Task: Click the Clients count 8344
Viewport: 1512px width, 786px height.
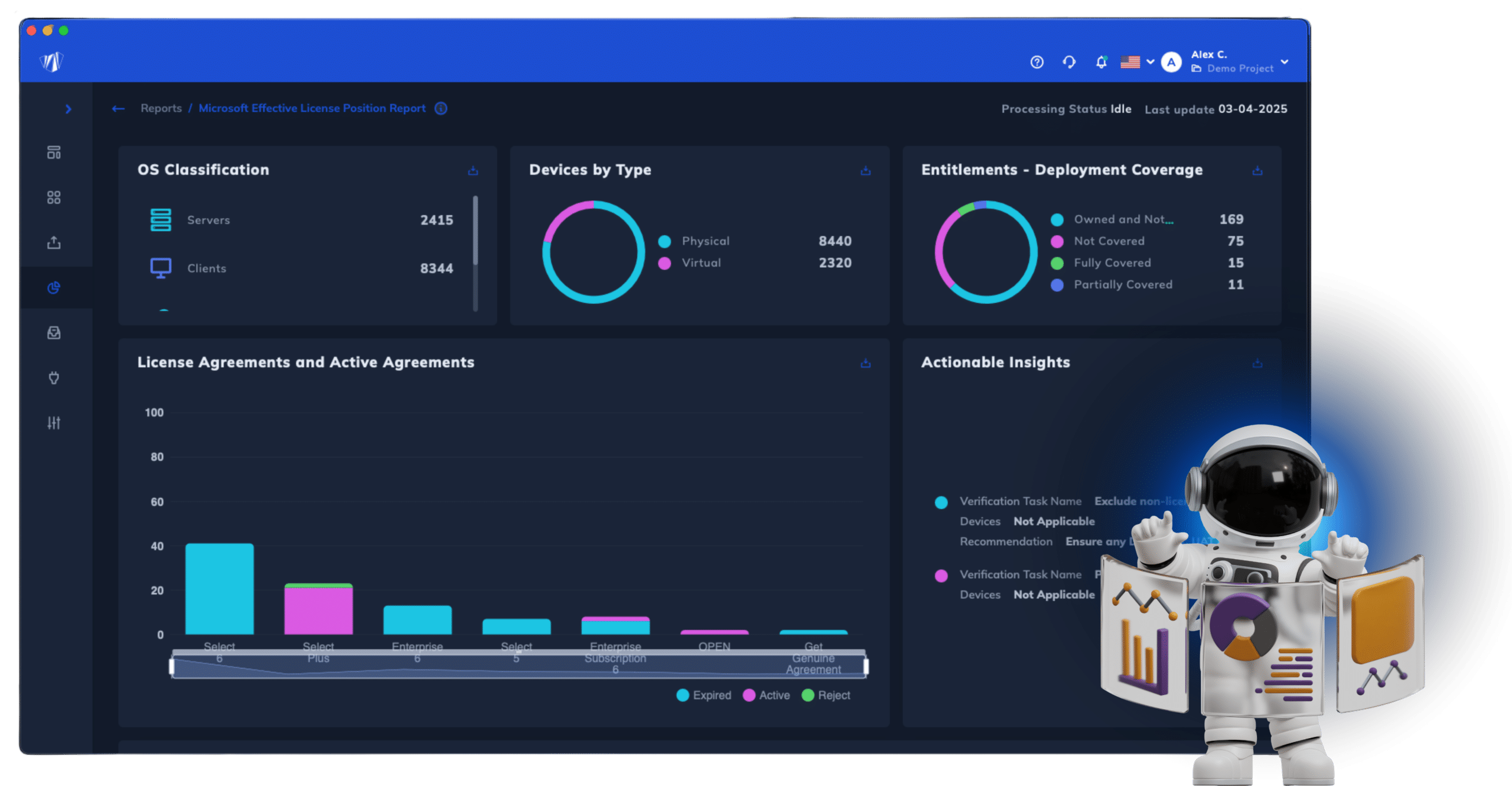Action: 436,268
